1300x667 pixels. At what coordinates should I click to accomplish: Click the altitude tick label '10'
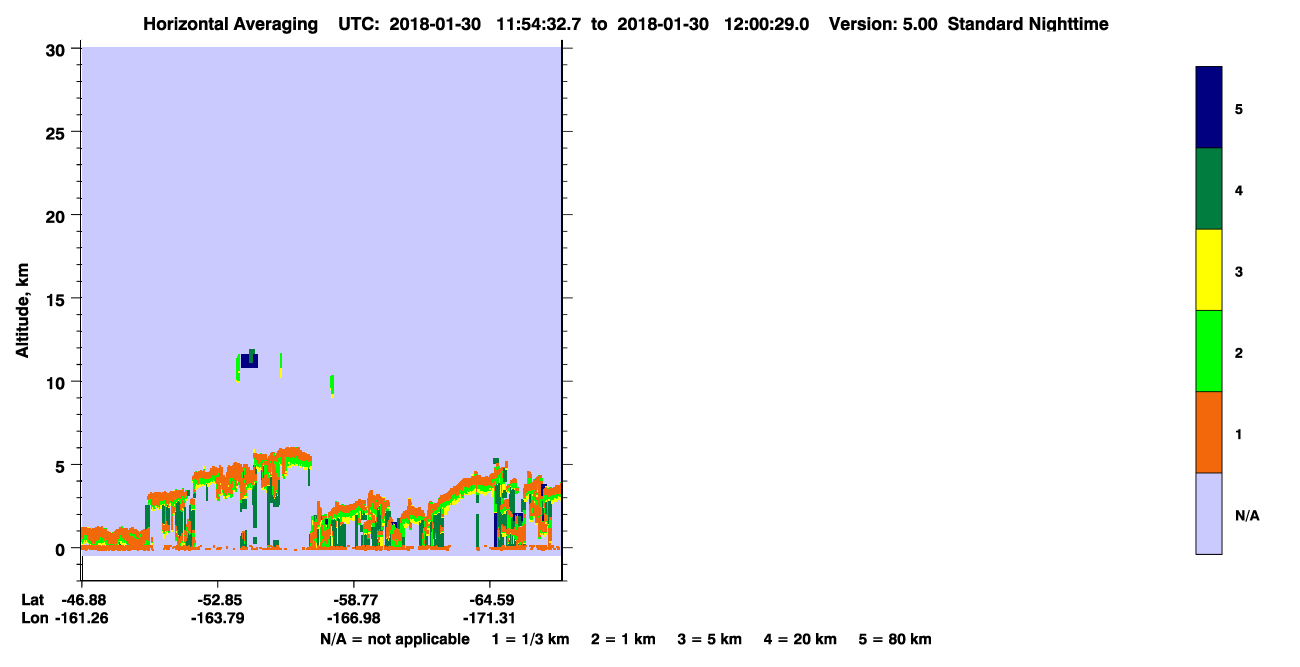click(x=58, y=382)
